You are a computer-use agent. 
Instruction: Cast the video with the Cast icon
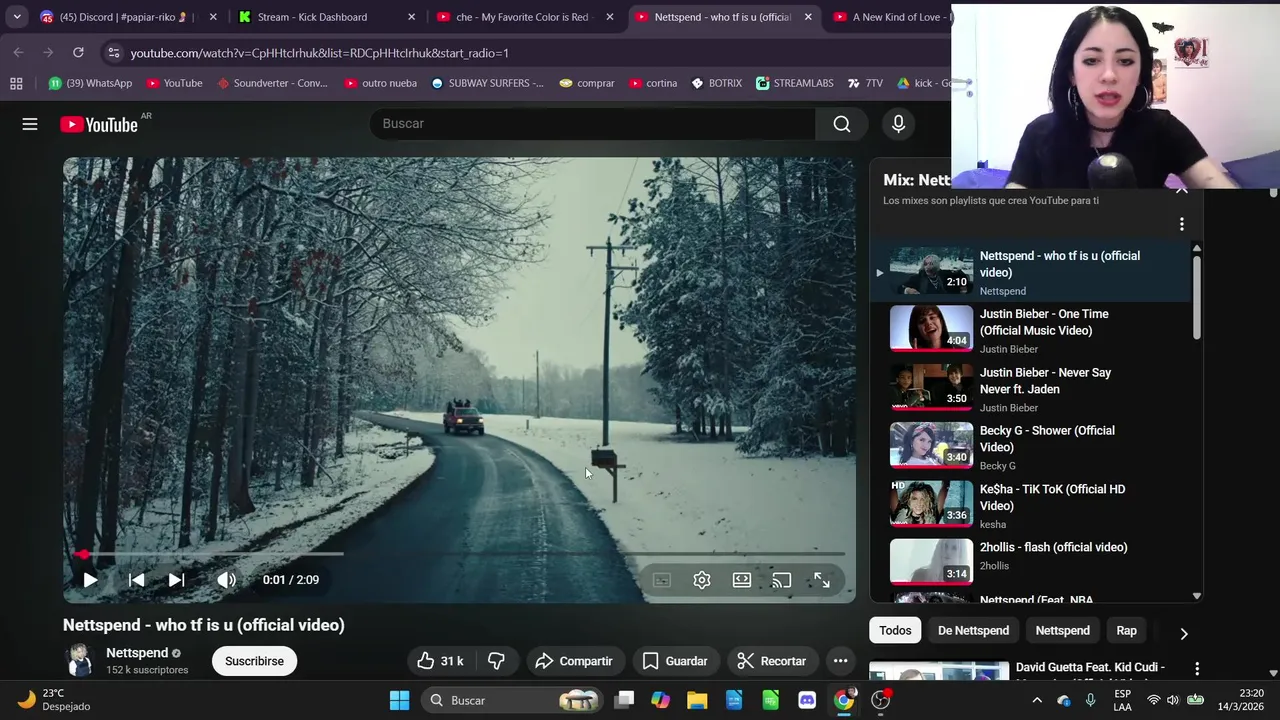point(782,580)
